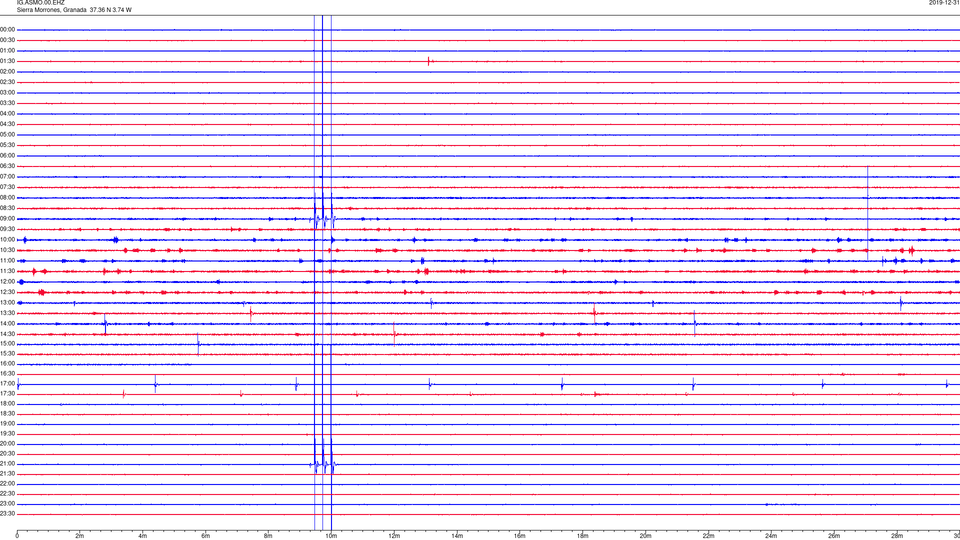
Task: Select the 11:00 trace time label
Action: pyautogui.click(x=7, y=260)
